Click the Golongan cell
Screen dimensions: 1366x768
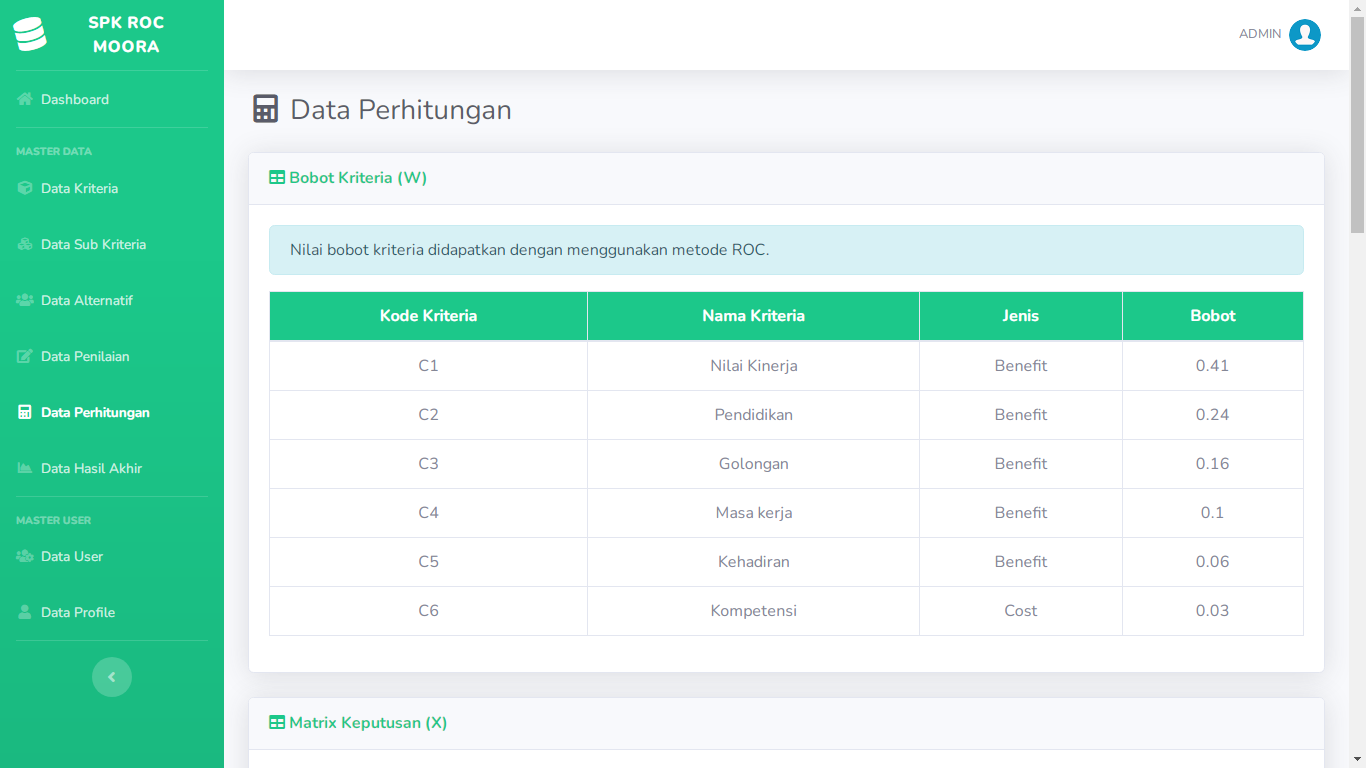753,464
